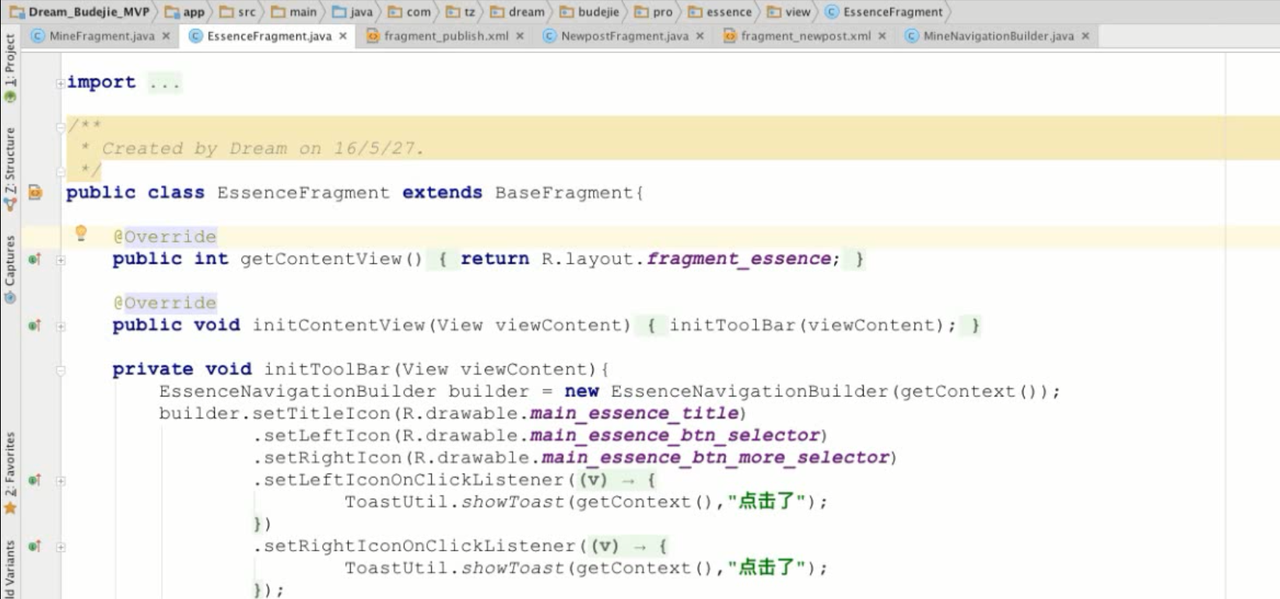Open the 1: Project tool window
Viewport: 1280px width, 599px height.
point(10,68)
